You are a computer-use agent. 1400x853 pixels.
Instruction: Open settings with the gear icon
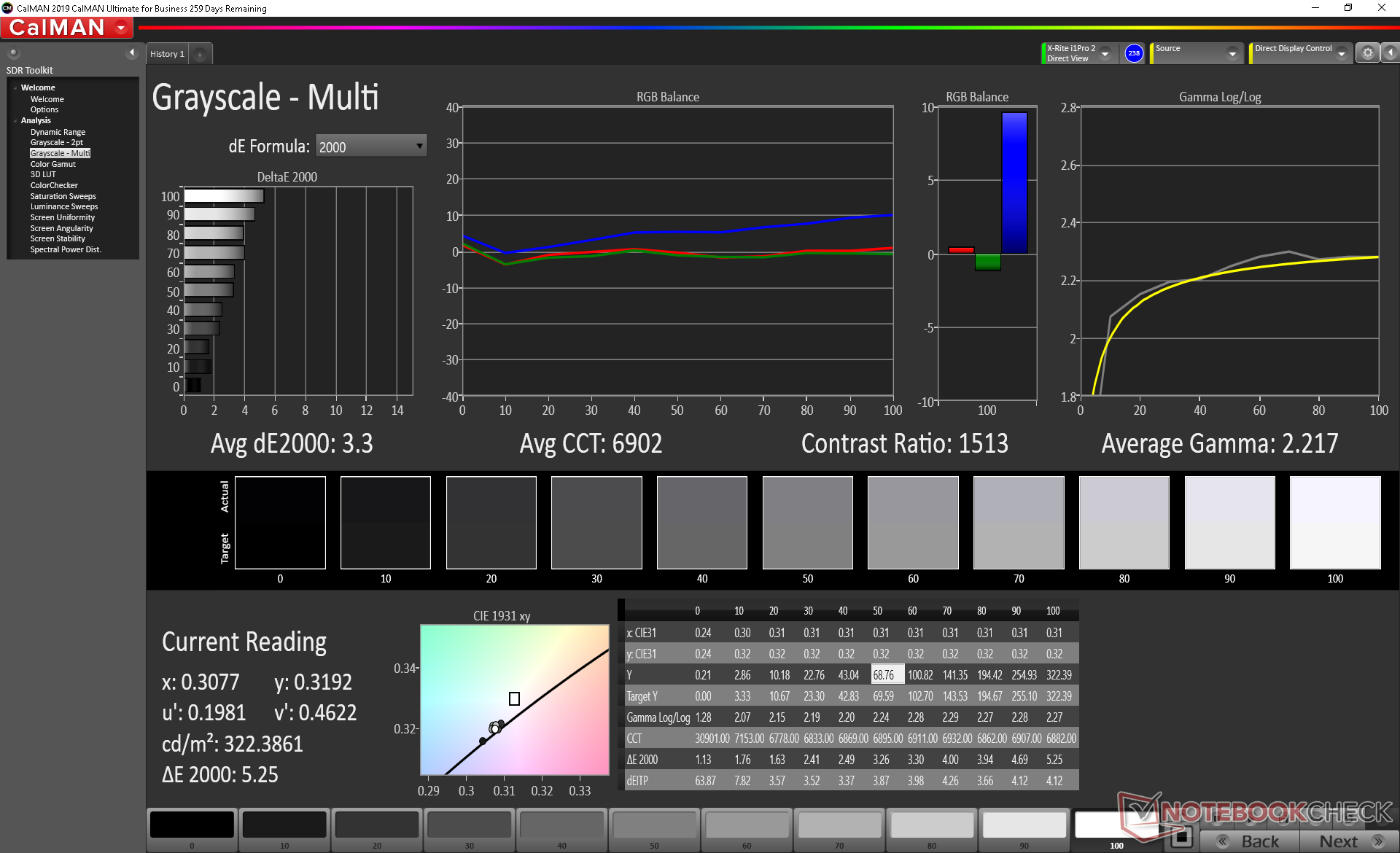point(1368,53)
